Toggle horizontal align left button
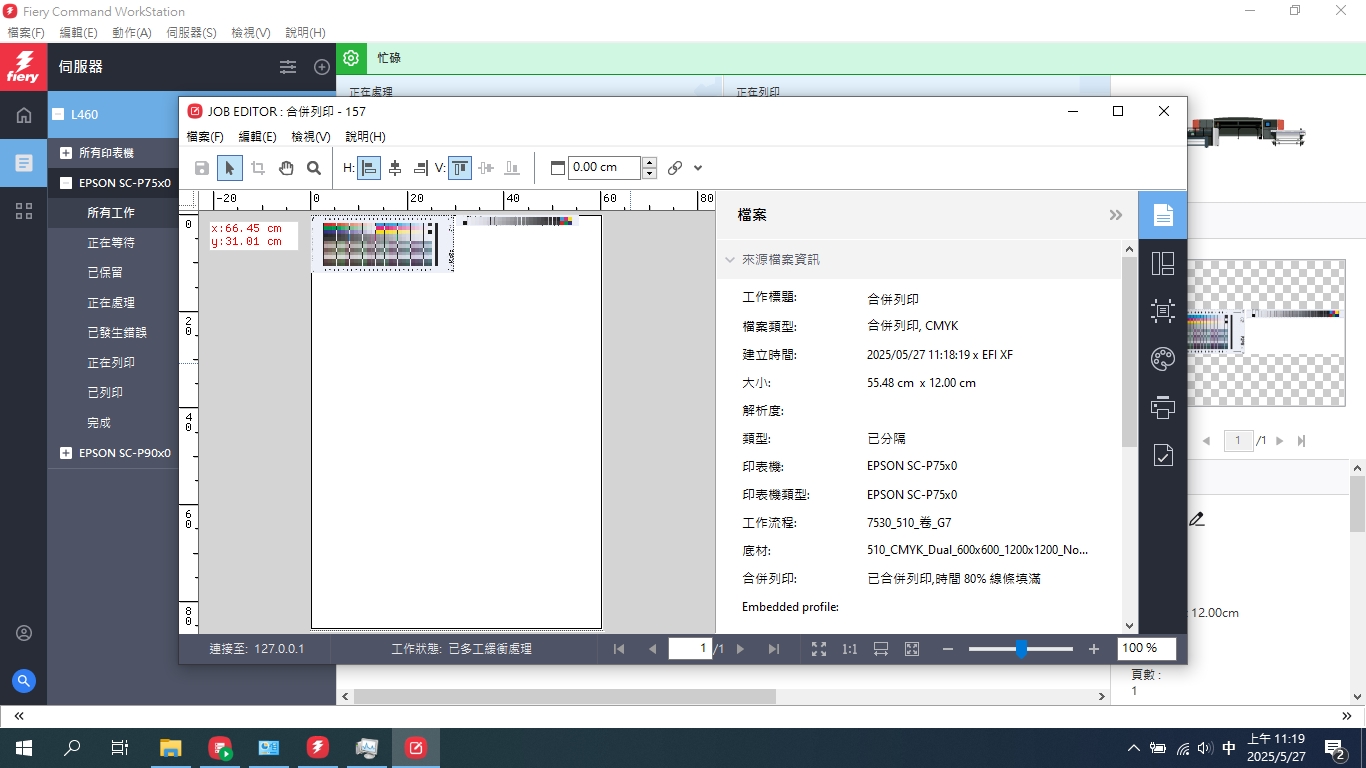Image resolution: width=1366 pixels, height=768 pixels. tap(369, 168)
